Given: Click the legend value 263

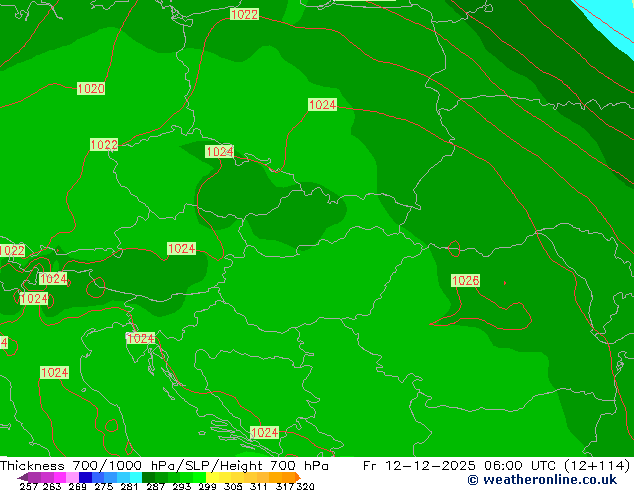Looking at the screenshot, I should pos(52,486).
